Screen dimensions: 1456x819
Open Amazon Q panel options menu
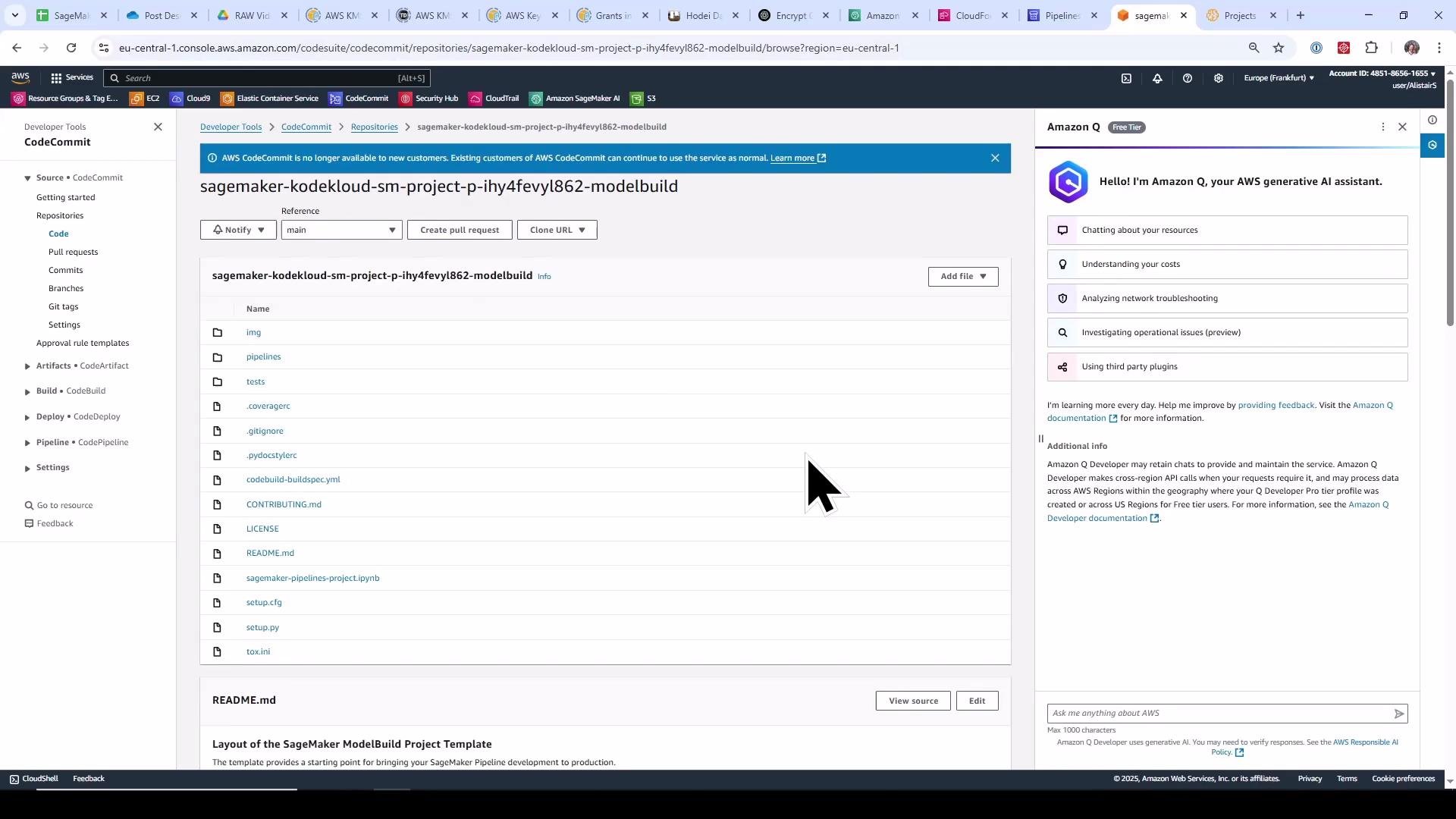click(1383, 127)
